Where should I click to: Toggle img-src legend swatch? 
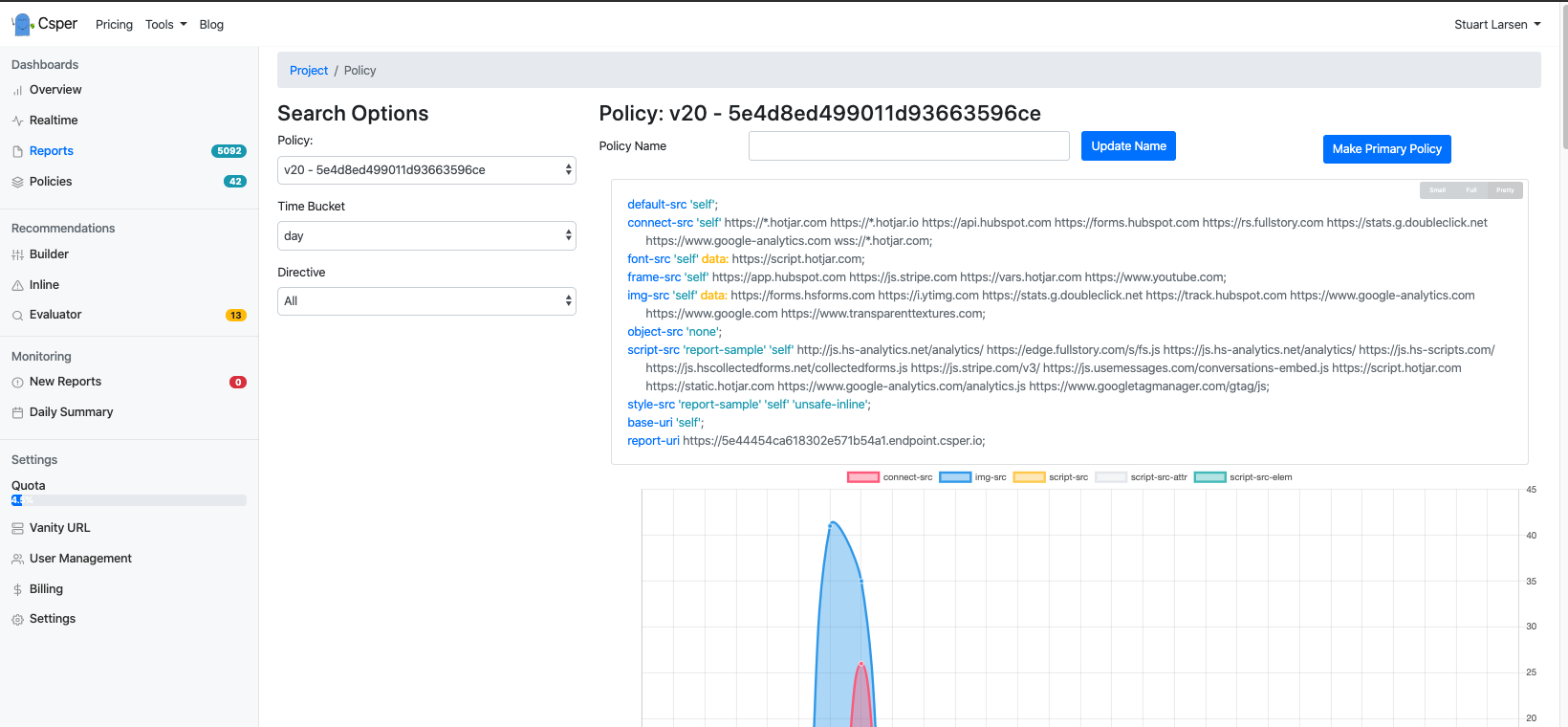955,477
